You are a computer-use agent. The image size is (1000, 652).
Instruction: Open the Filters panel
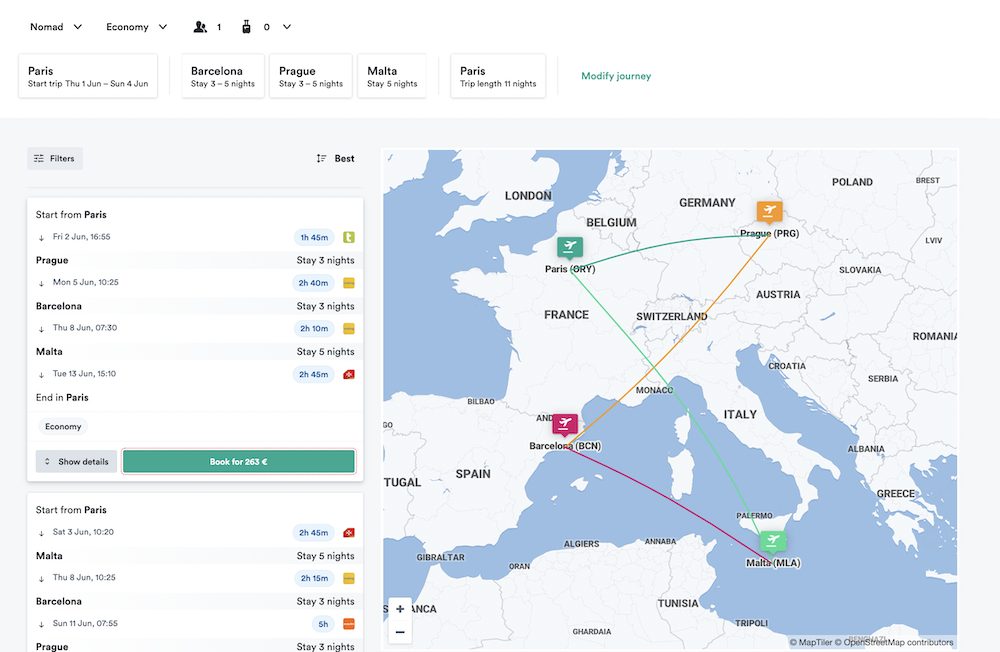click(x=55, y=158)
